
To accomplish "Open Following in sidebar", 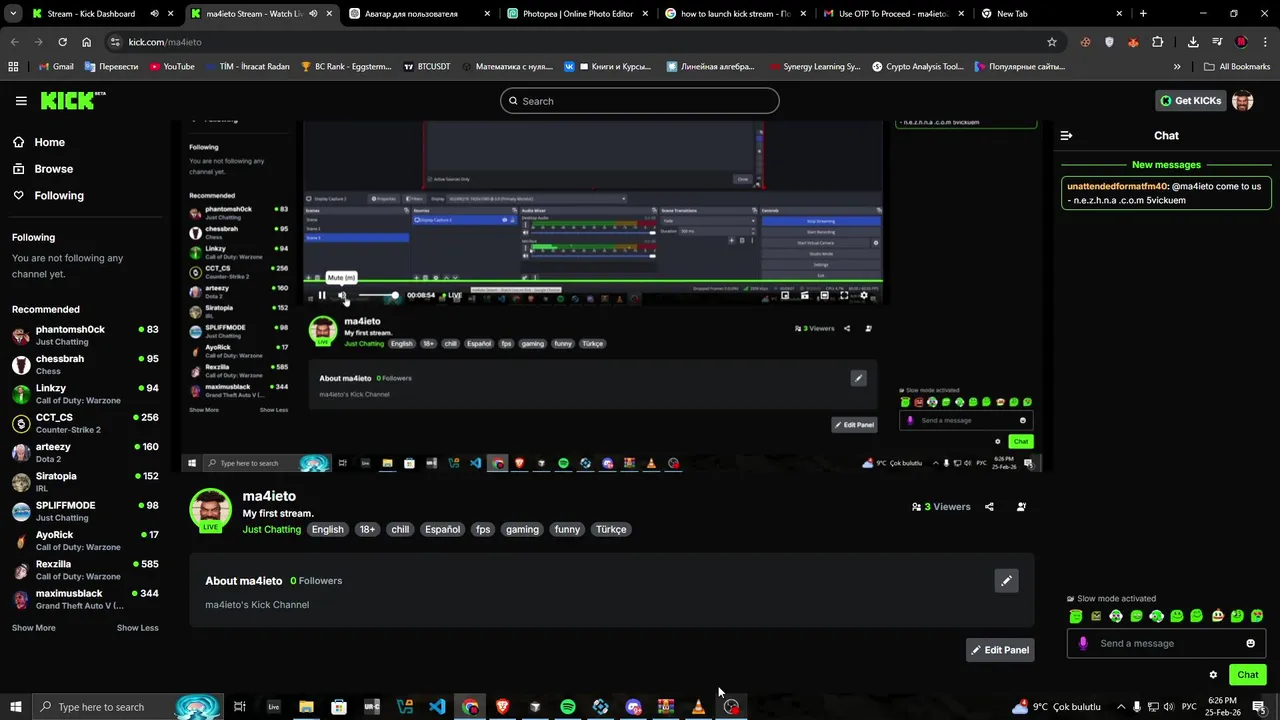I will [x=49, y=196].
